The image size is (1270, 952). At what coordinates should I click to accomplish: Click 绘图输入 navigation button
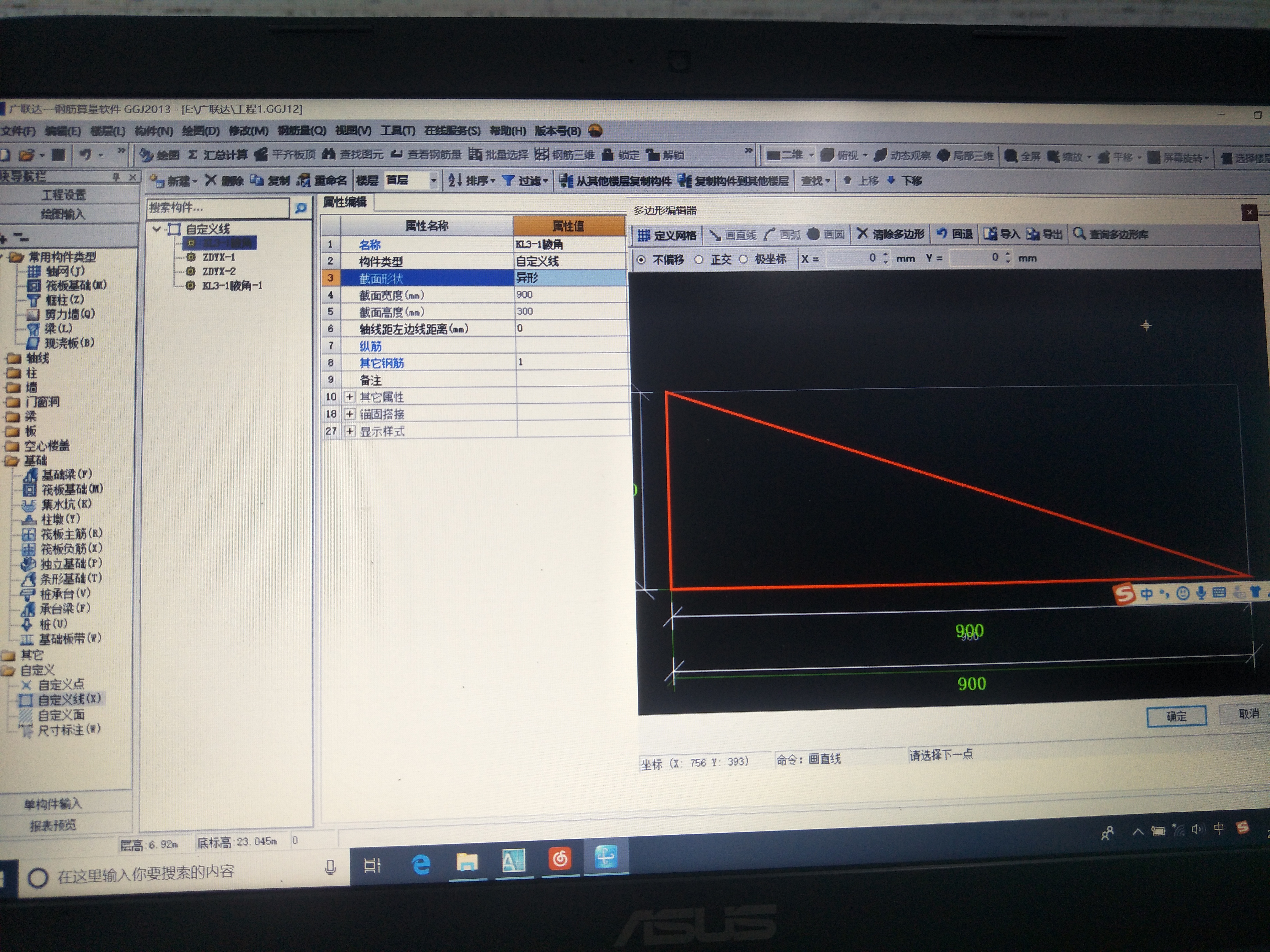[63, 215]
